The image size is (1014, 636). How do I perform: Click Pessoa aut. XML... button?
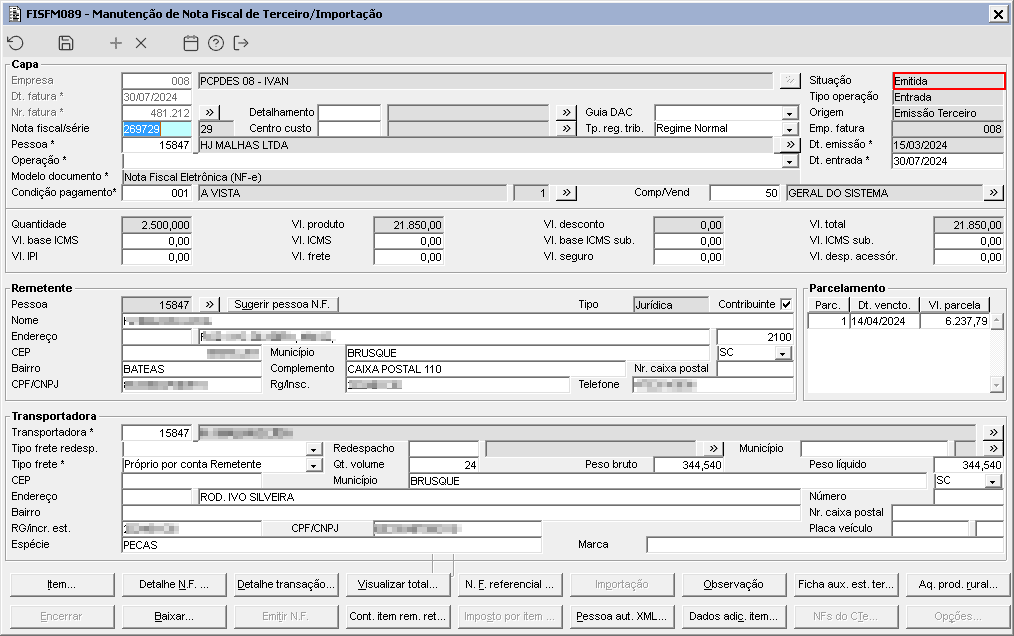(622, 617)
